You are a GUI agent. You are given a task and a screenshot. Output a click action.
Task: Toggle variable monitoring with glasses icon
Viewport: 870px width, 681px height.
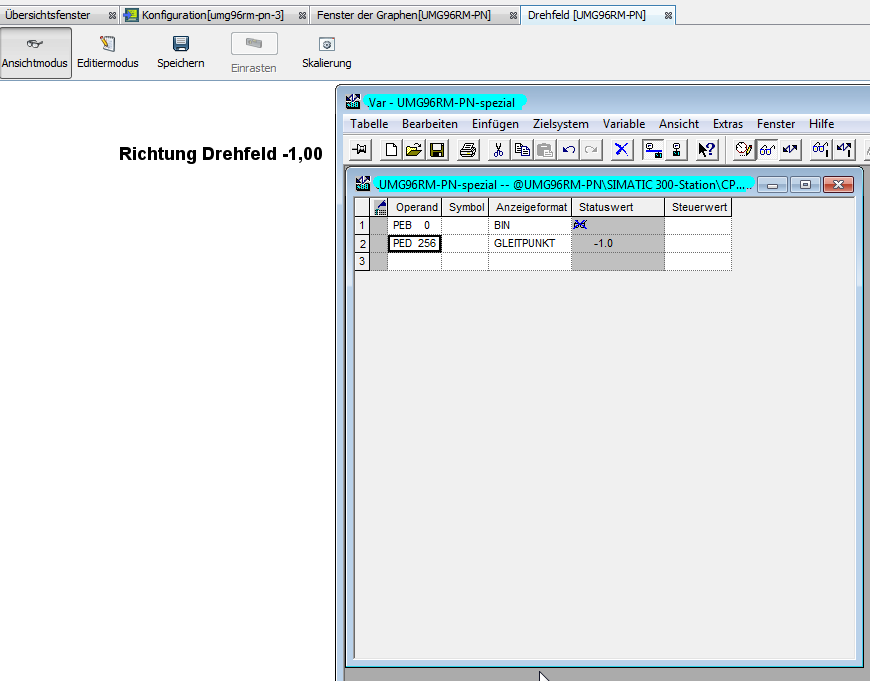767,150
